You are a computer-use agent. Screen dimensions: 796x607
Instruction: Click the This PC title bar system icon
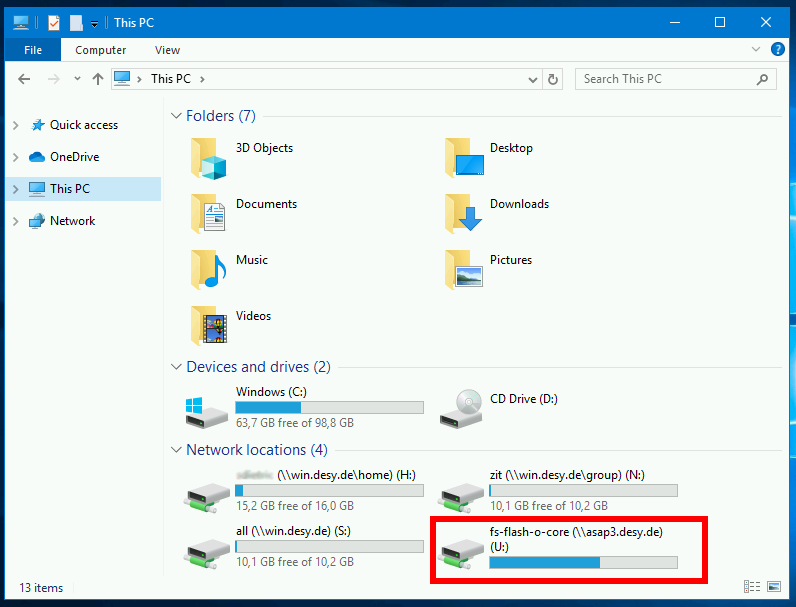point(21,22)
